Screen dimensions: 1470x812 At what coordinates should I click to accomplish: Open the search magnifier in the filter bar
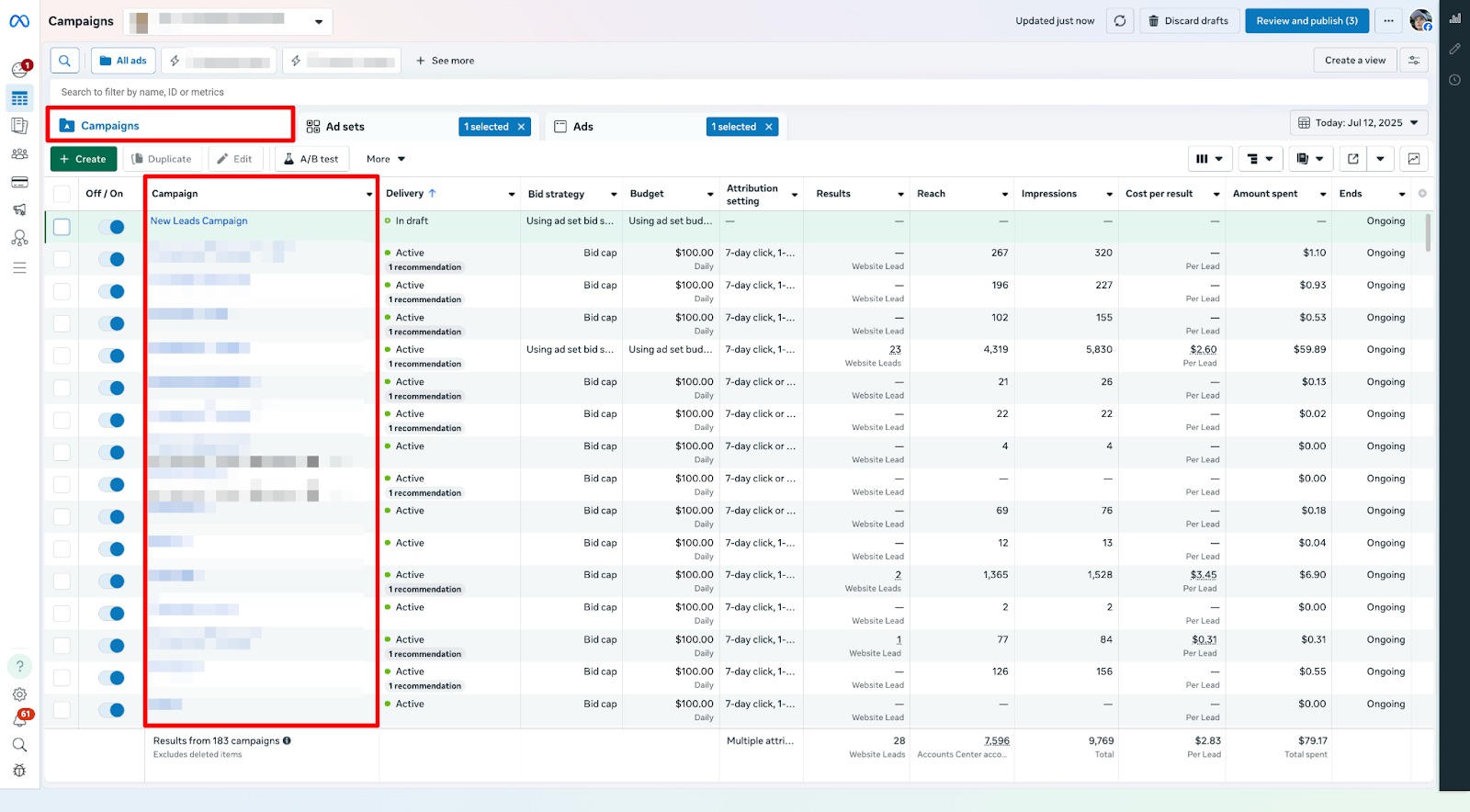[x=64, y=61]
